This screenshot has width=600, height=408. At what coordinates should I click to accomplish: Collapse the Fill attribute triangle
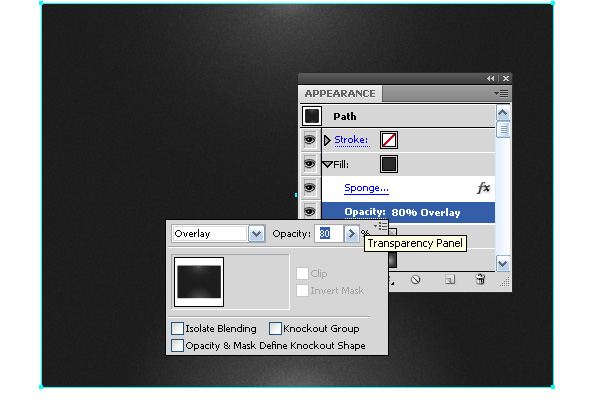click(x=327, y=165)
